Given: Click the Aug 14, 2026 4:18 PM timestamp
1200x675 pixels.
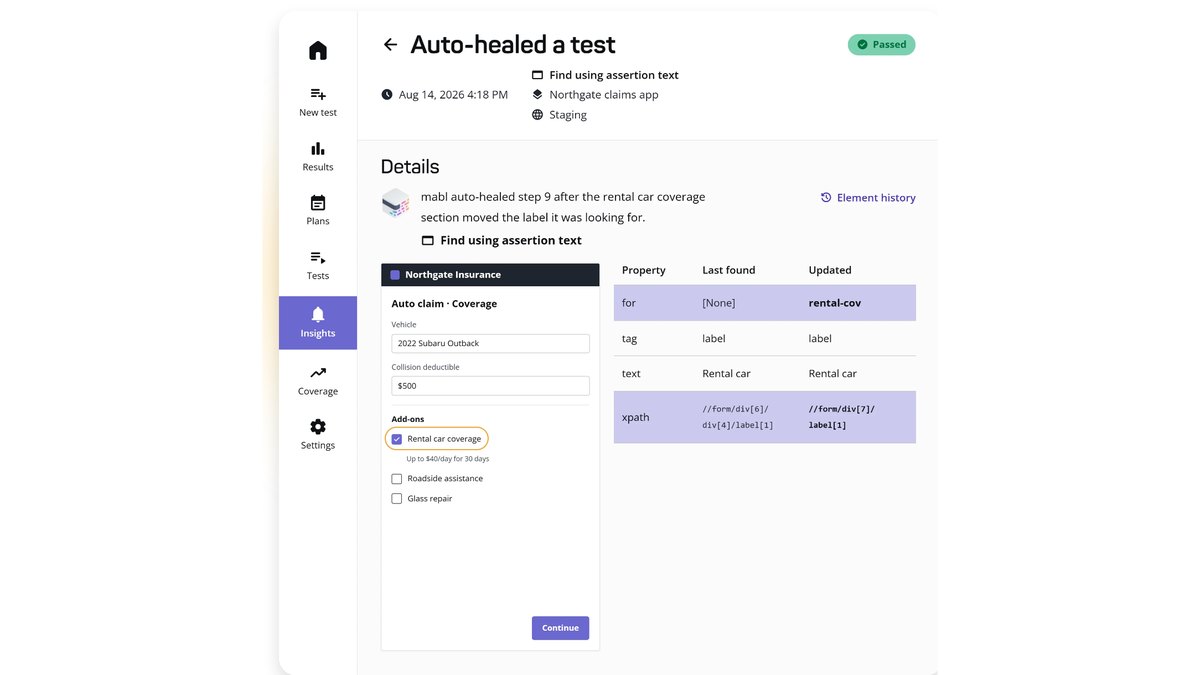Looking at the screenshot, I should (x=453, y=95).
